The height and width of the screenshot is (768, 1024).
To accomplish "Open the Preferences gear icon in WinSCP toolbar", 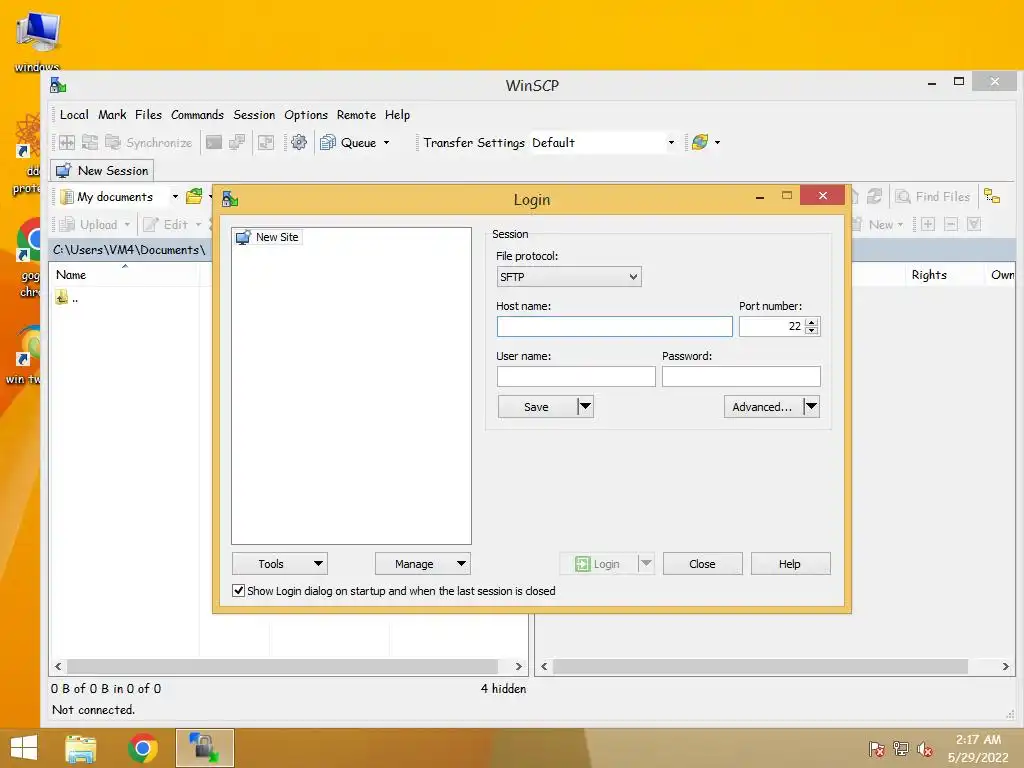I will click(x=298, y=142).
